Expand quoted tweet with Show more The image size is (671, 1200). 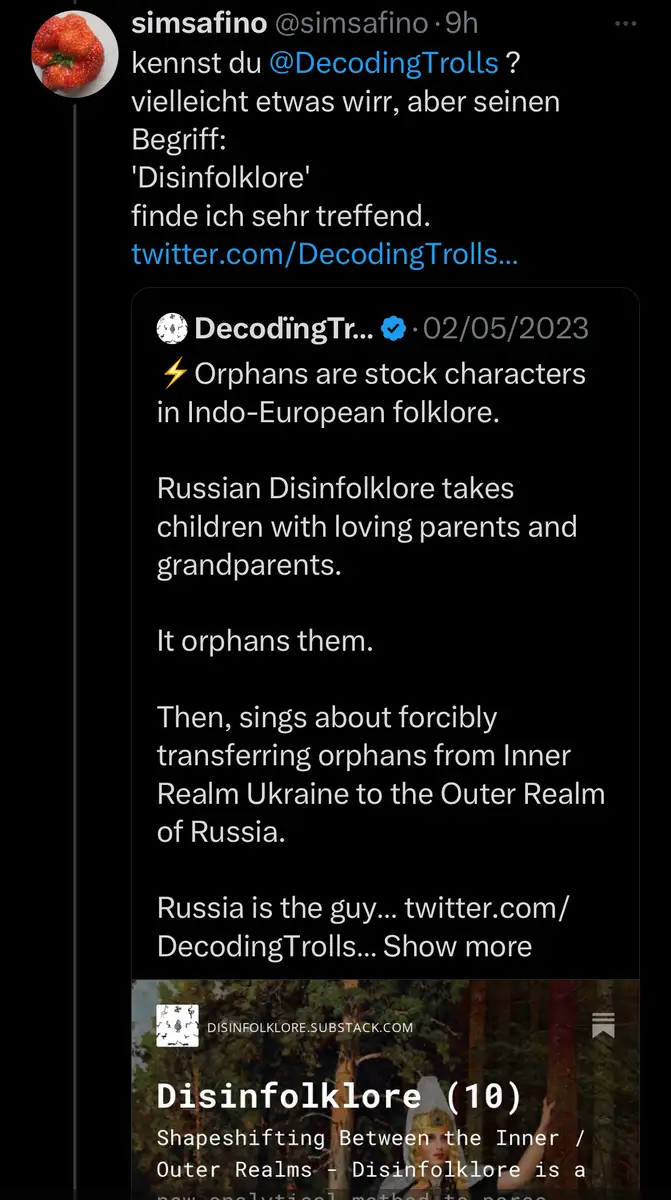[x=457, y=945]
